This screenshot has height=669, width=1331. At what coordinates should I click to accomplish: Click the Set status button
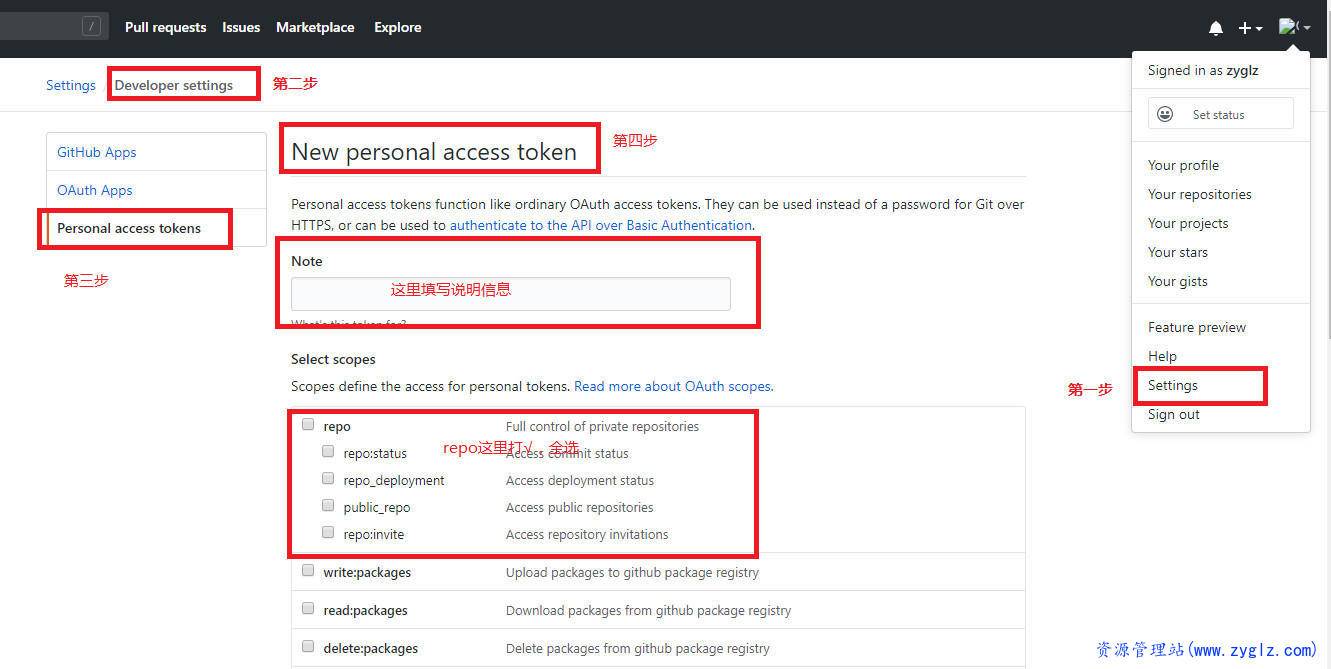point(1220,114)
